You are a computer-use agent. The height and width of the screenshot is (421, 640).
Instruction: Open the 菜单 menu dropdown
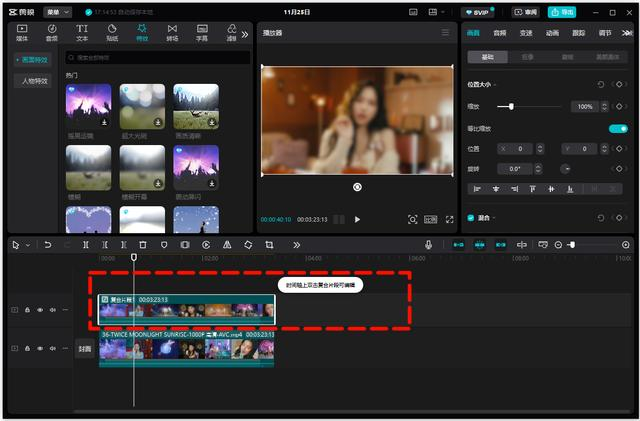(x=59, y=12)
